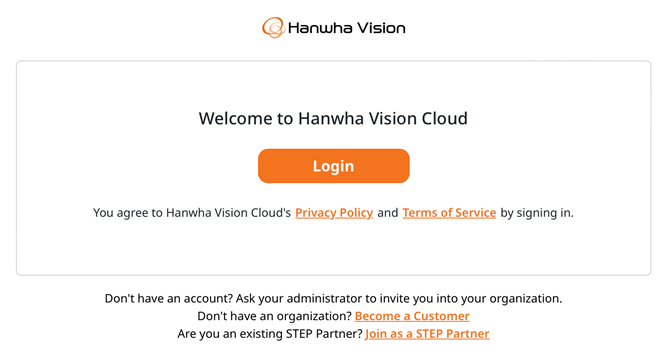Click the Welcome to Hanwha Vision Cloud heading

click(x=333, y=118)
